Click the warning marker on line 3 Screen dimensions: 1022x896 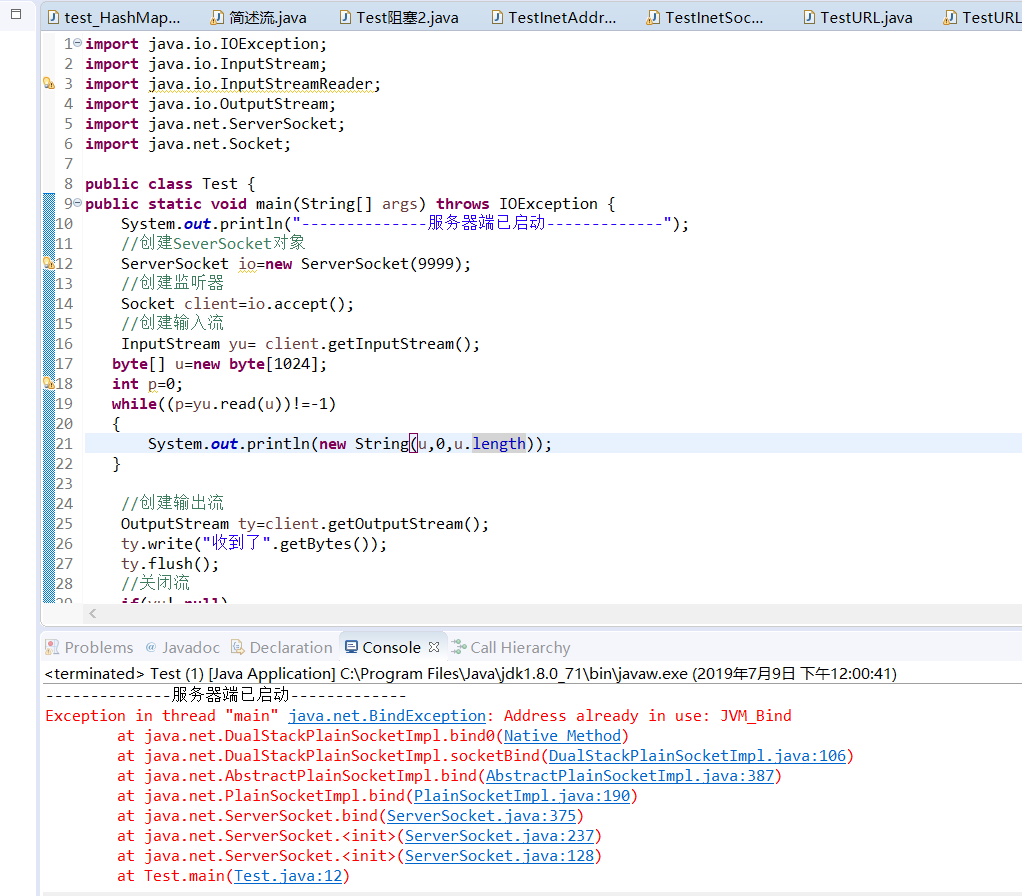(x=49, y=83)
